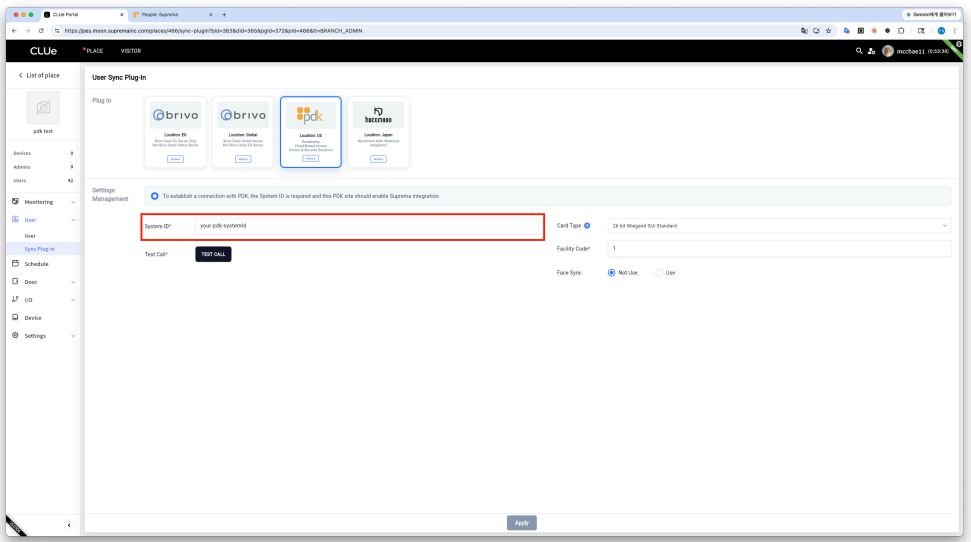Select the Brivo Location EU plug-in card
Viewport: 971px width, 542px height.
[x=175, y=132]
